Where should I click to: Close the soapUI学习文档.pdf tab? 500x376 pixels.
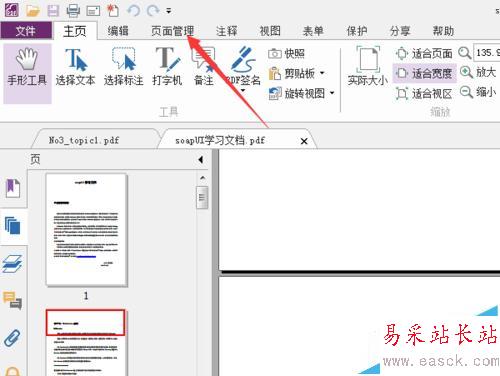coord(304,141)
